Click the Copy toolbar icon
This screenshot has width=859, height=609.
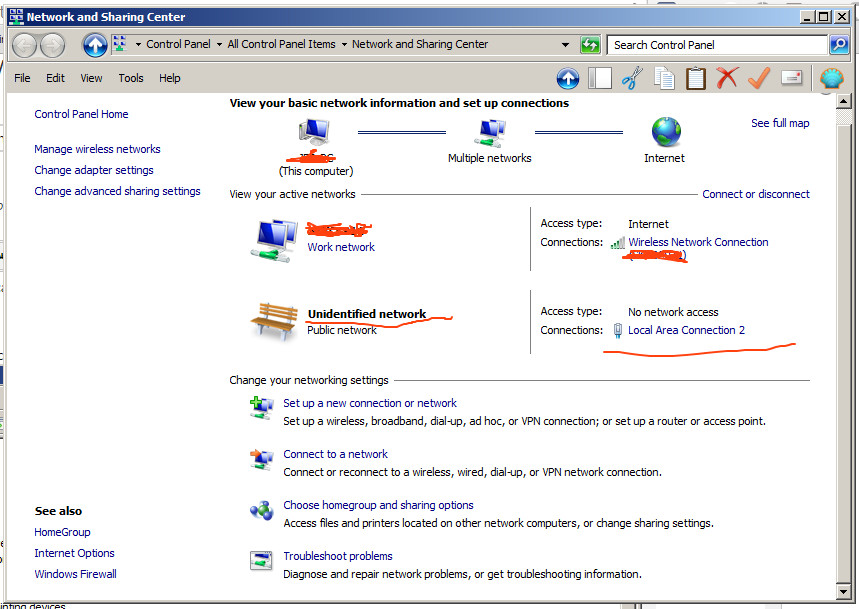(664, 78)
